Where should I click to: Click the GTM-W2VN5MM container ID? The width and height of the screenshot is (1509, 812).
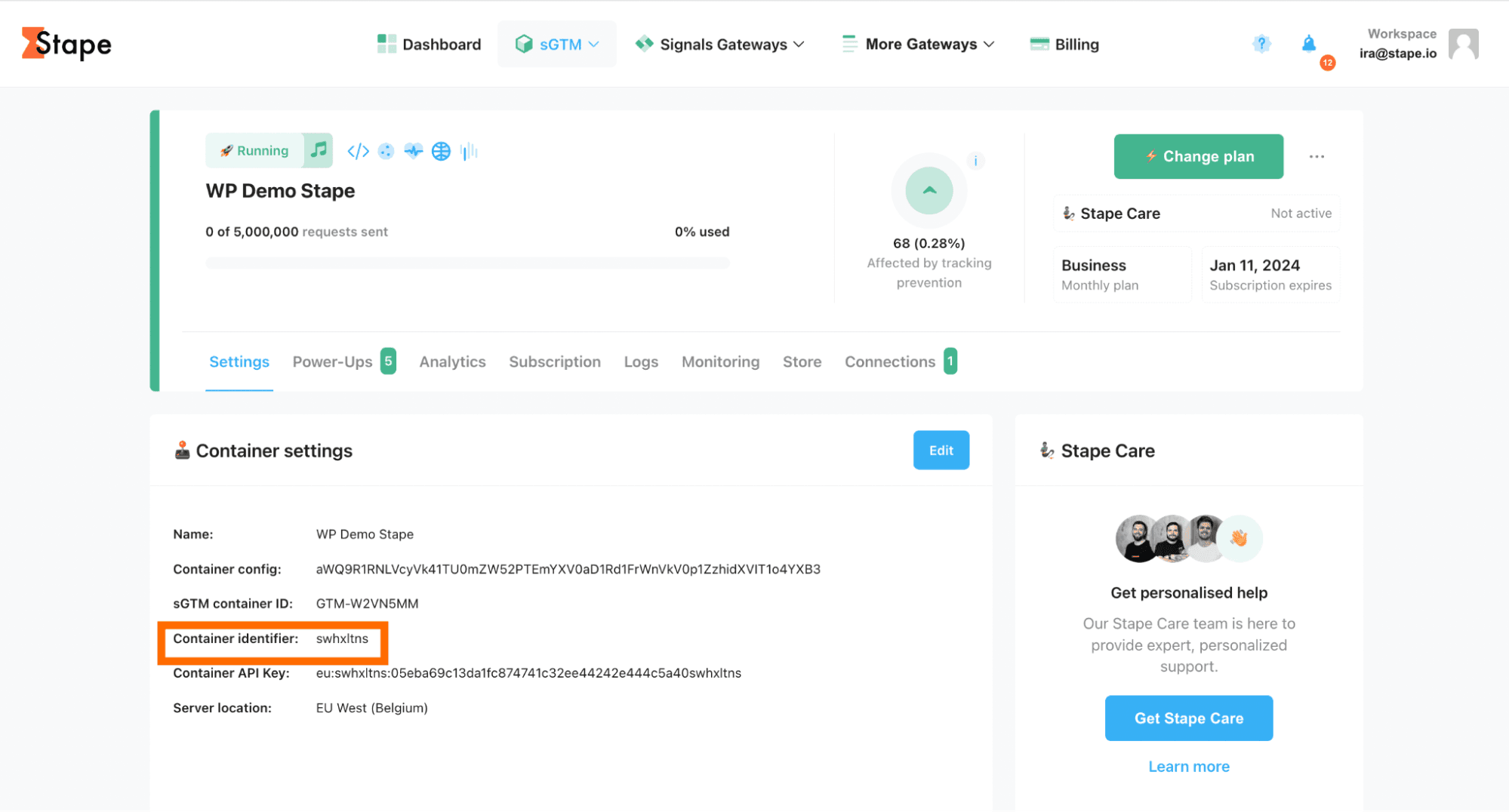coord(367,604)
